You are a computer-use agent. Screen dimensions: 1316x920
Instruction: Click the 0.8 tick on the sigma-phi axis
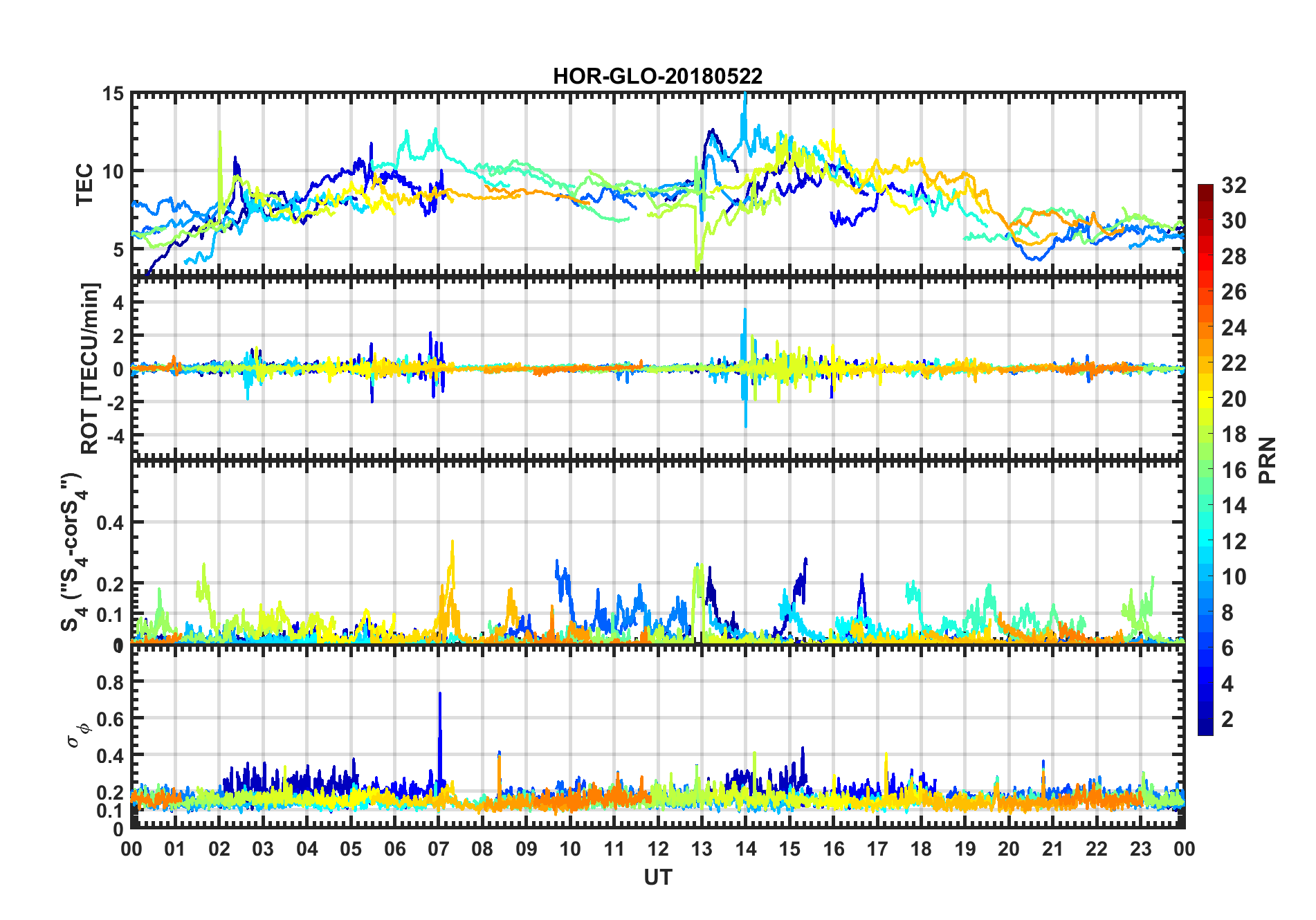(111, 682)
